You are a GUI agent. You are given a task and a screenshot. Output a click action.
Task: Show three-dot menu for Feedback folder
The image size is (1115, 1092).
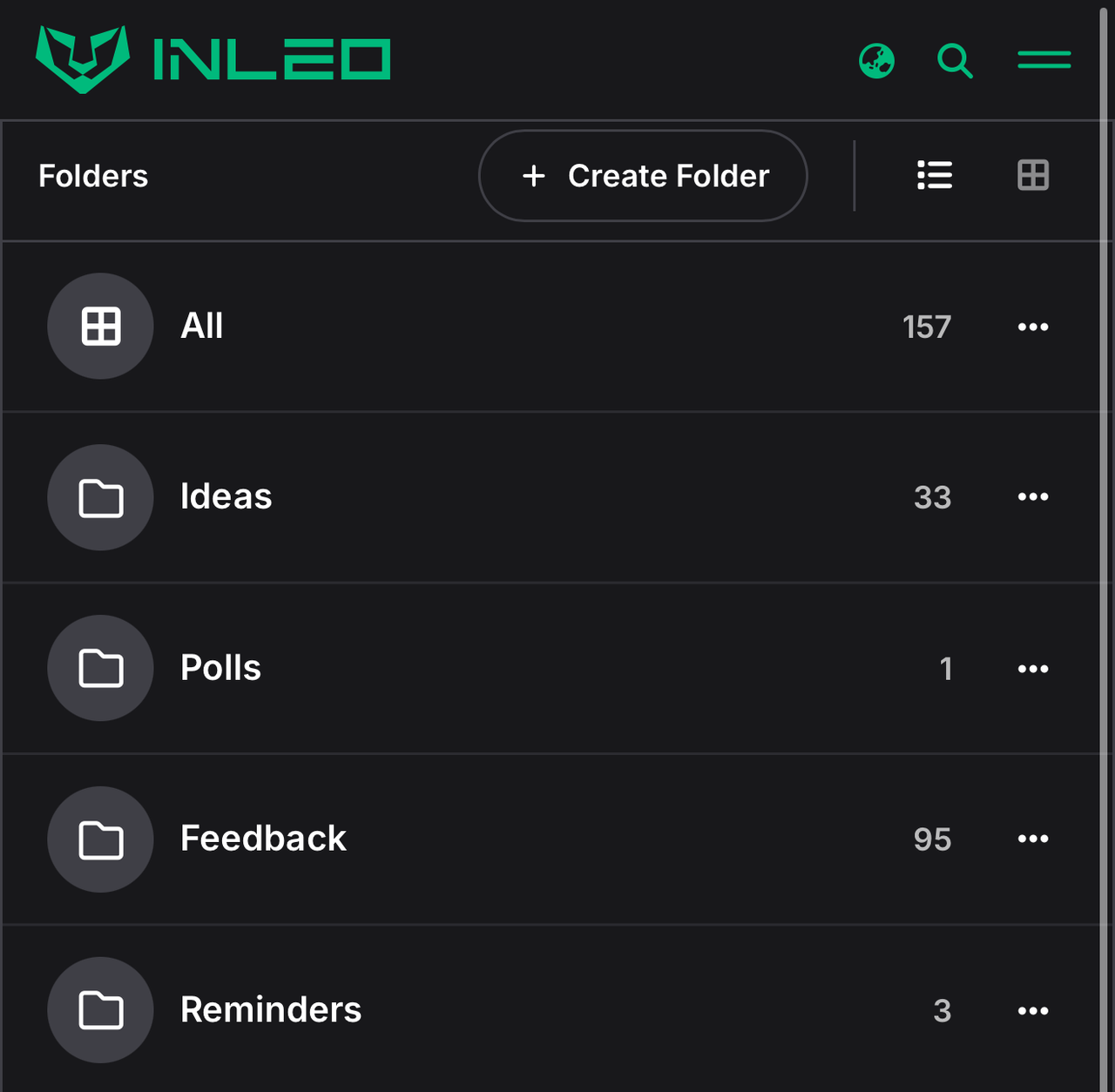tap(1033, 839)
